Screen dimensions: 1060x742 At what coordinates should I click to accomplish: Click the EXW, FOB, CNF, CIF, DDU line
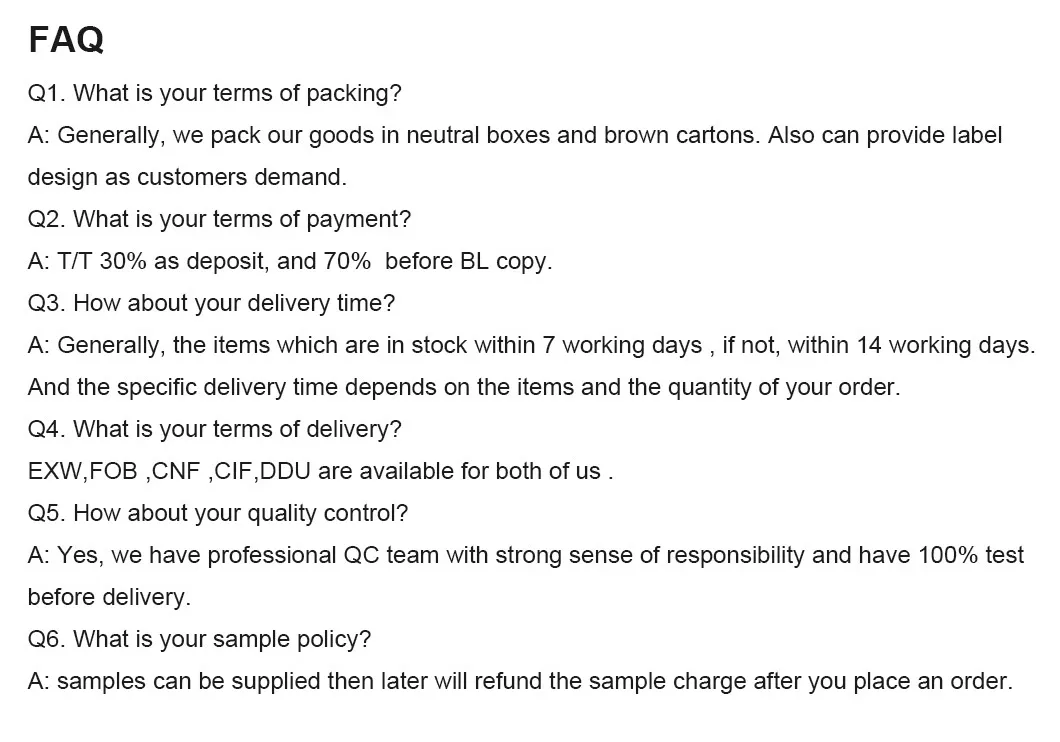click(x=320, y=471)
